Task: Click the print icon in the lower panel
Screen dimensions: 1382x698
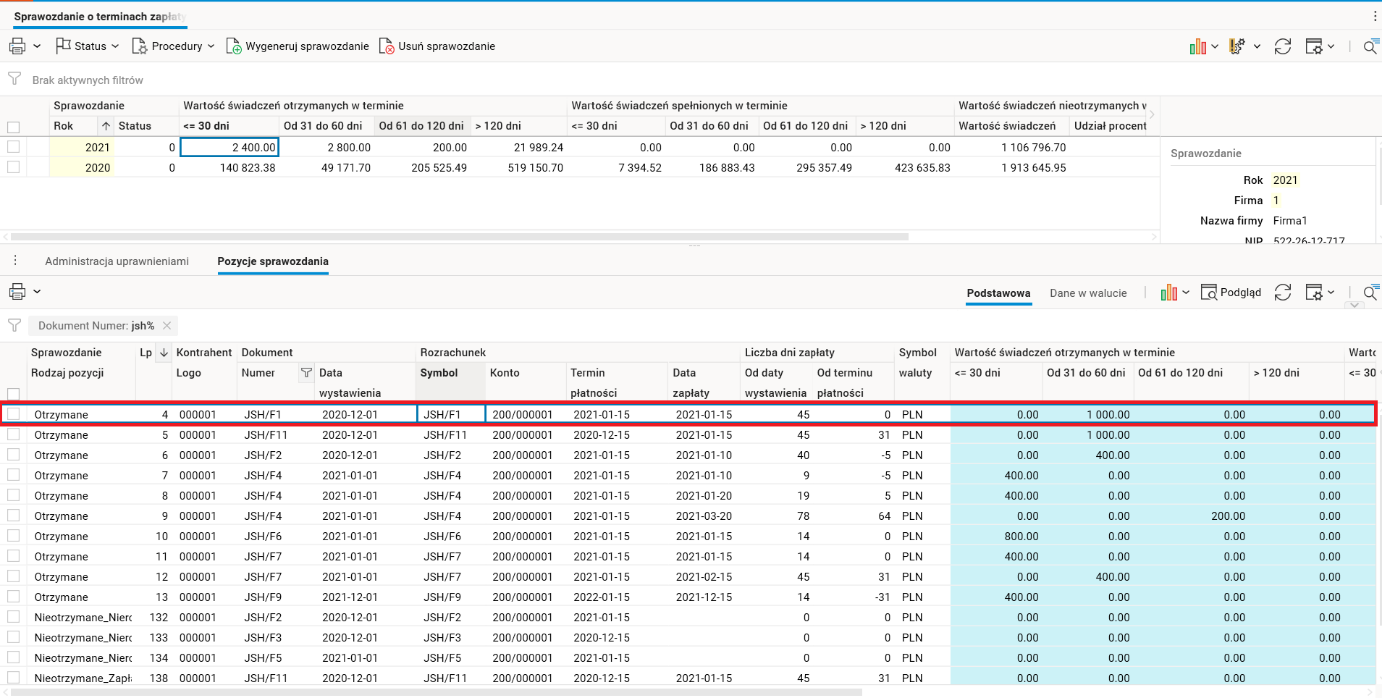Action: click(17, 292)
